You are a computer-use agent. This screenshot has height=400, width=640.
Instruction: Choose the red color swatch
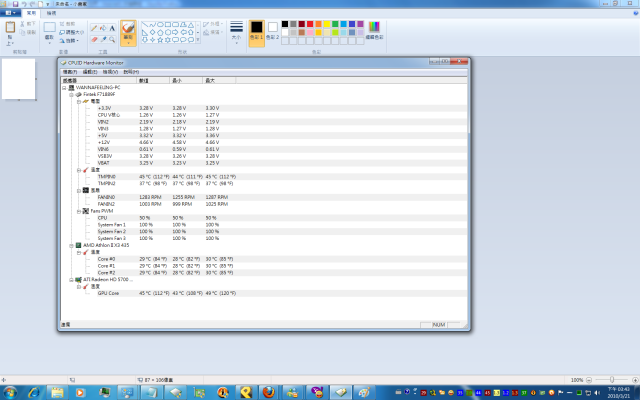coord(310,24)
